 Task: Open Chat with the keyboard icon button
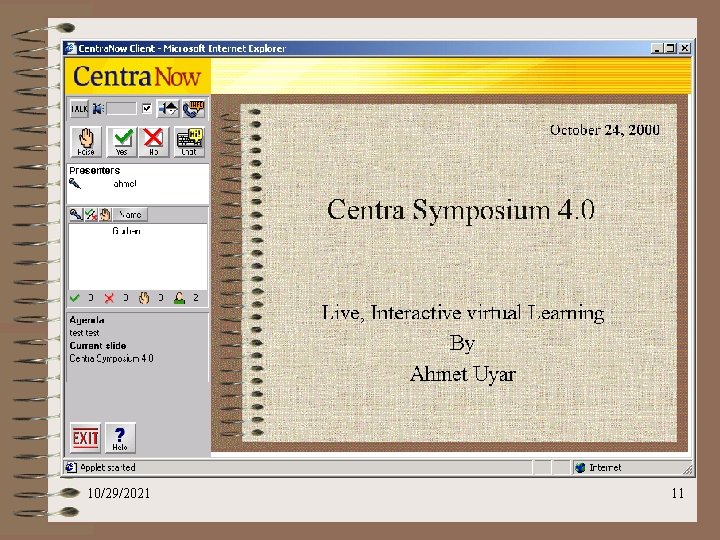click(189, 142)
